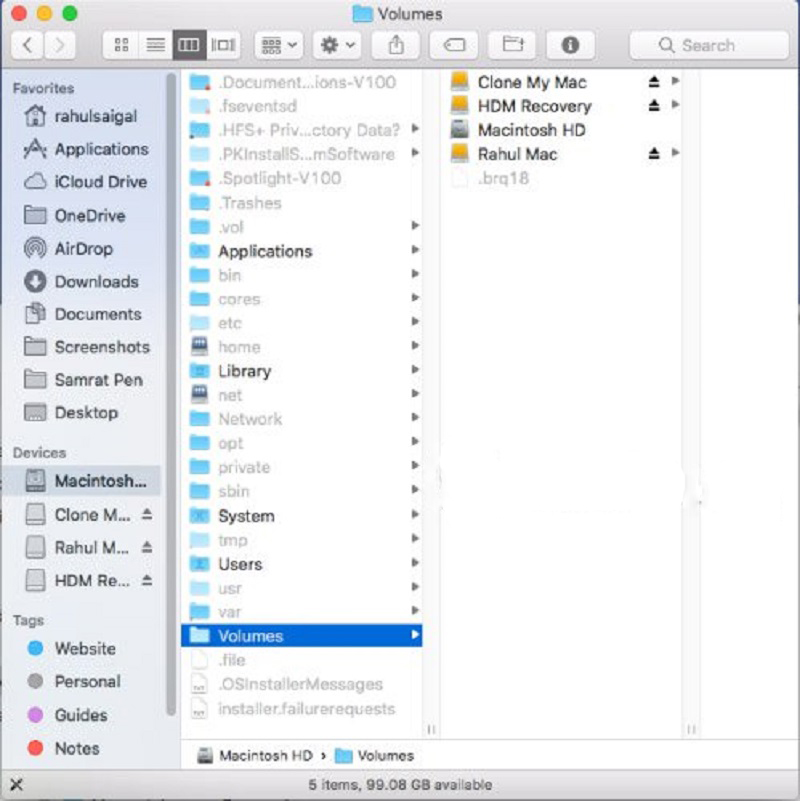Eject the Rahul Mac volume
The image size is (800, 801).
(x=654, y=154)
